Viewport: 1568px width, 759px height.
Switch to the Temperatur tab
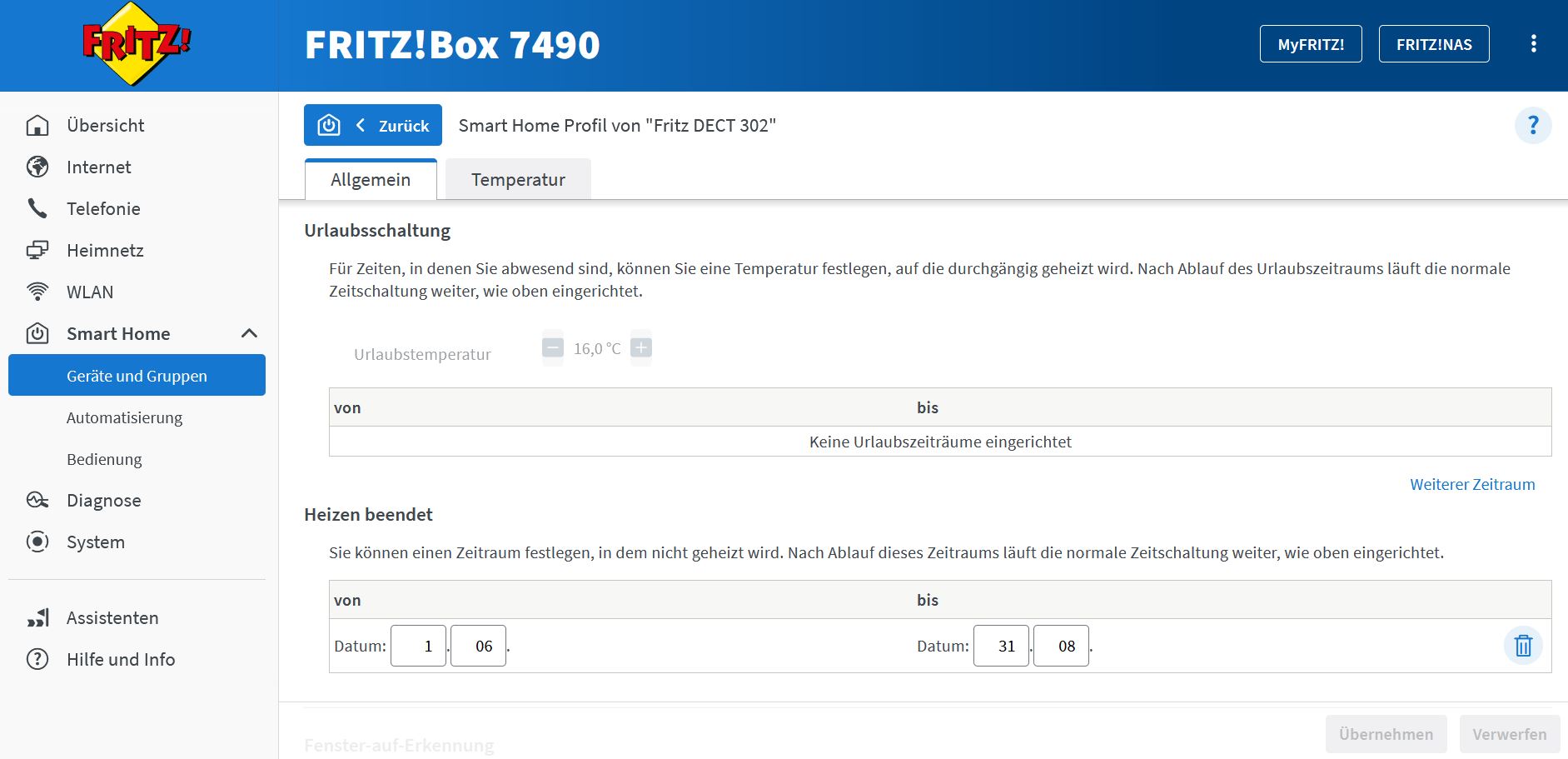point(518,180)
